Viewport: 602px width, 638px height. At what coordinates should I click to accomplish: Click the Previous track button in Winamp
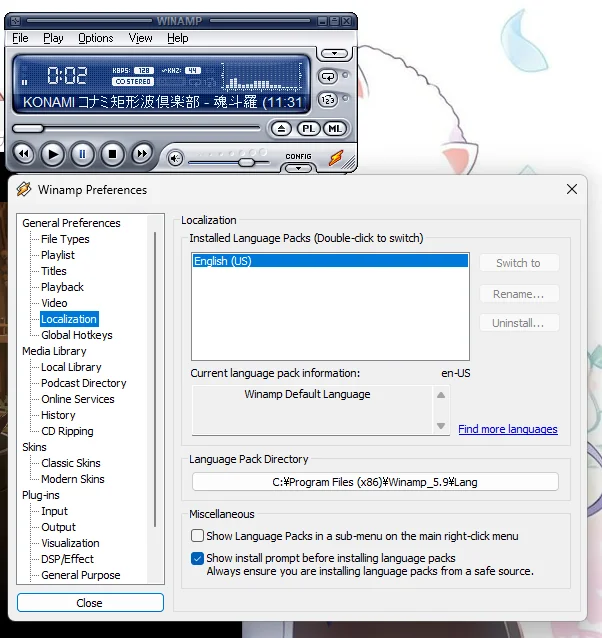(23, 154)
